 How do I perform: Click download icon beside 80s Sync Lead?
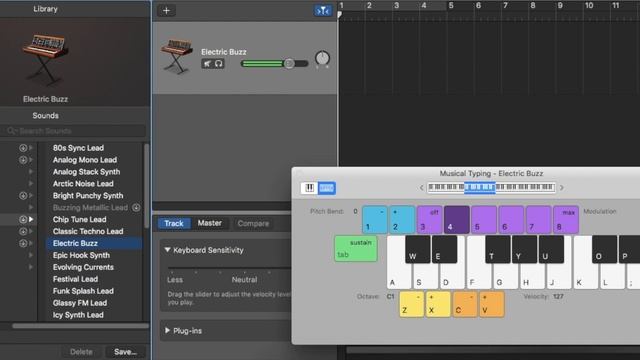tap(23, 148)
